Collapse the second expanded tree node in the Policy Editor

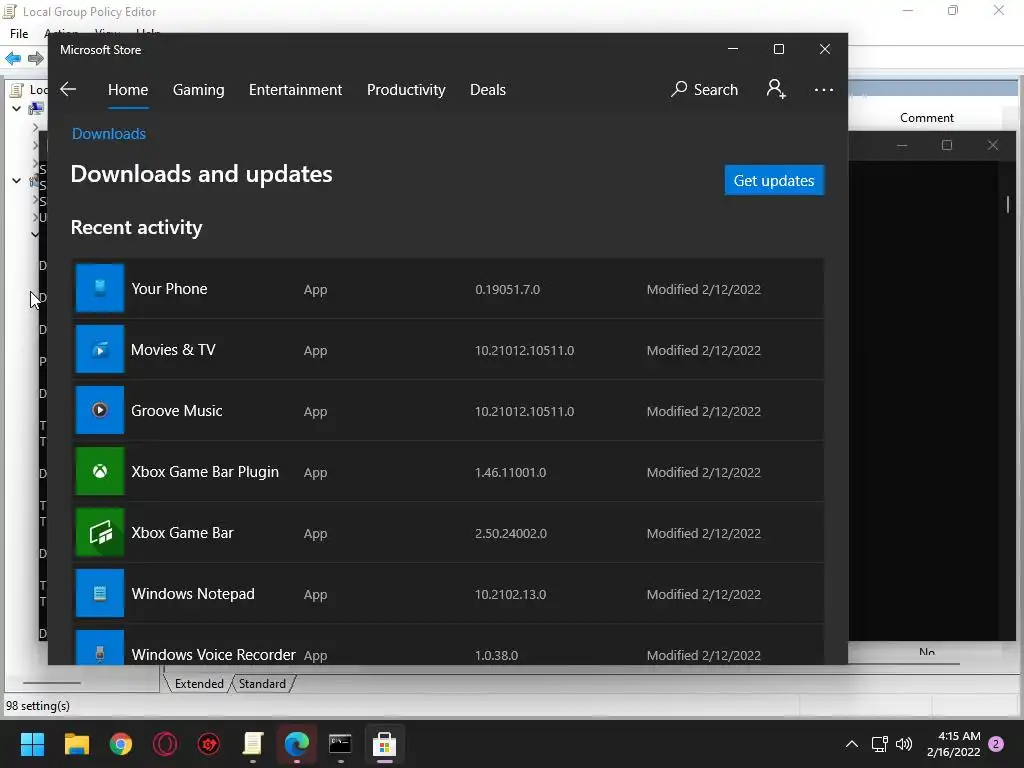[x=16, y=180]
